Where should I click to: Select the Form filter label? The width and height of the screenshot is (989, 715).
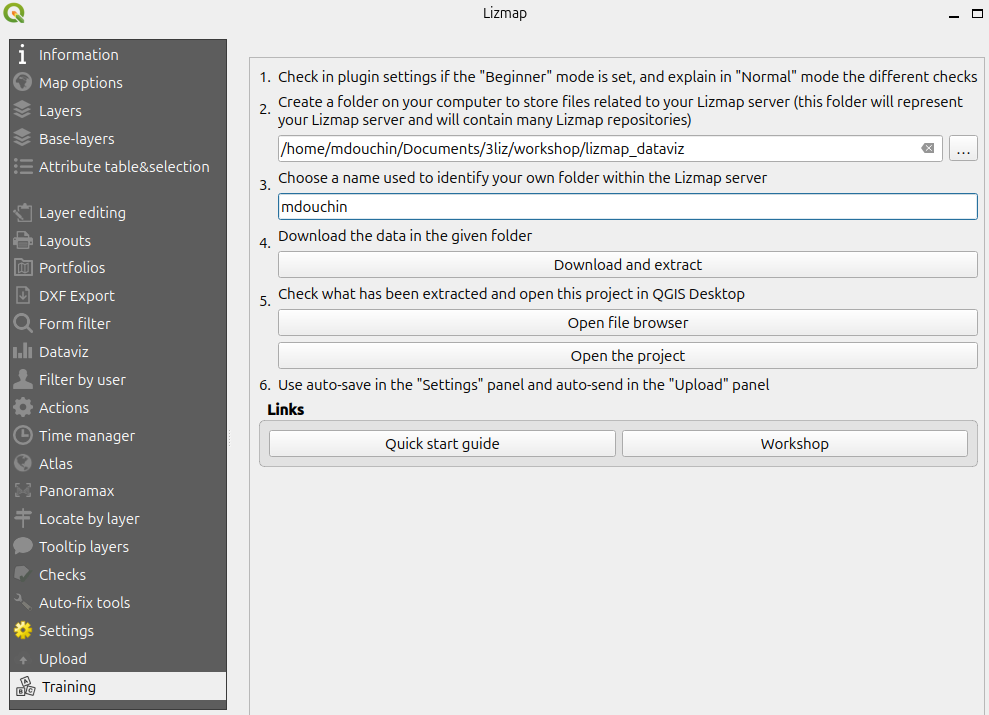tap(74, 323)
